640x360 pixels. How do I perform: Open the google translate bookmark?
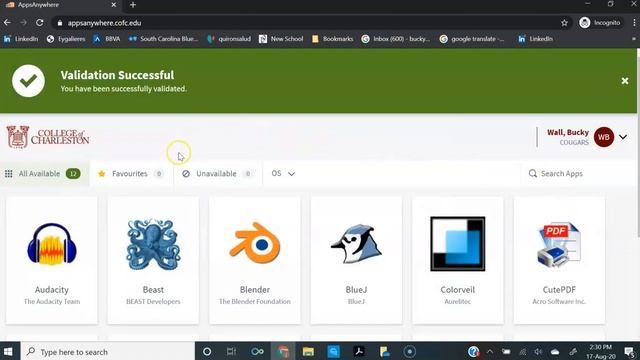coord(472,39)
